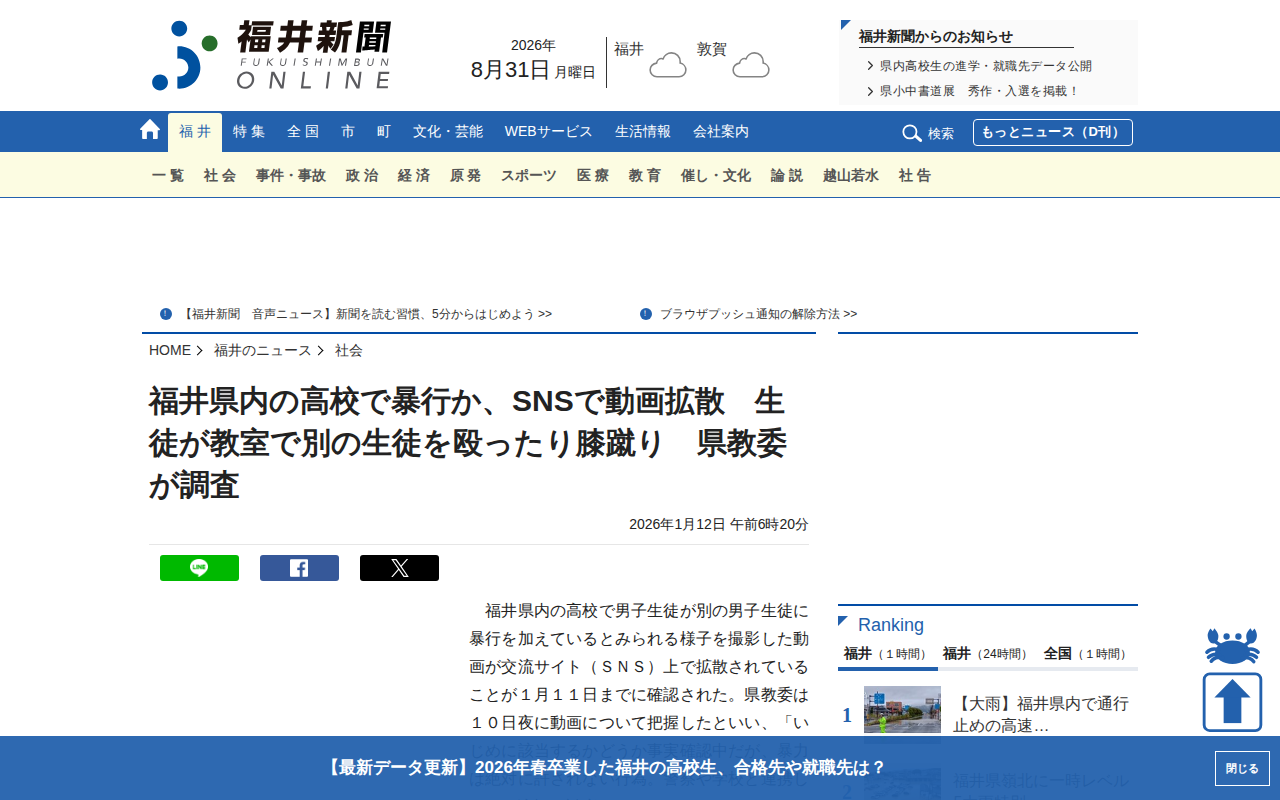The image size is (1280, 800).
Task: Open the top-ranked 大雨 article thumbnail
Action: (902, 710)
